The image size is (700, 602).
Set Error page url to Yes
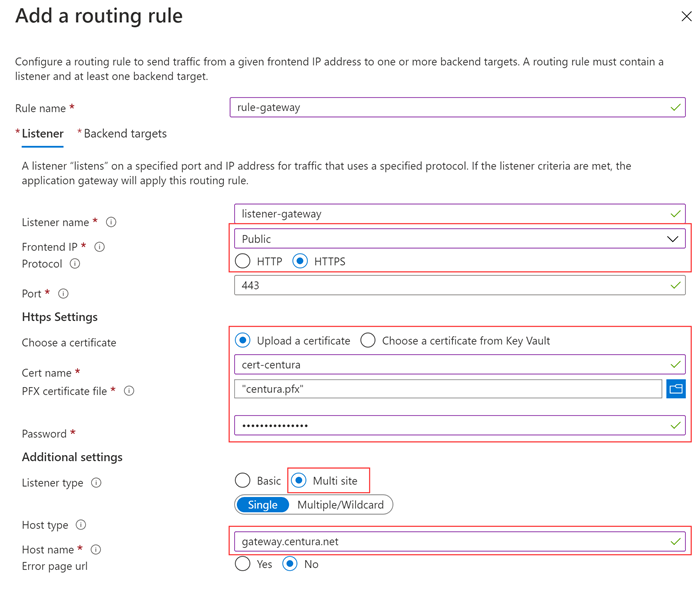coord(242,564)
